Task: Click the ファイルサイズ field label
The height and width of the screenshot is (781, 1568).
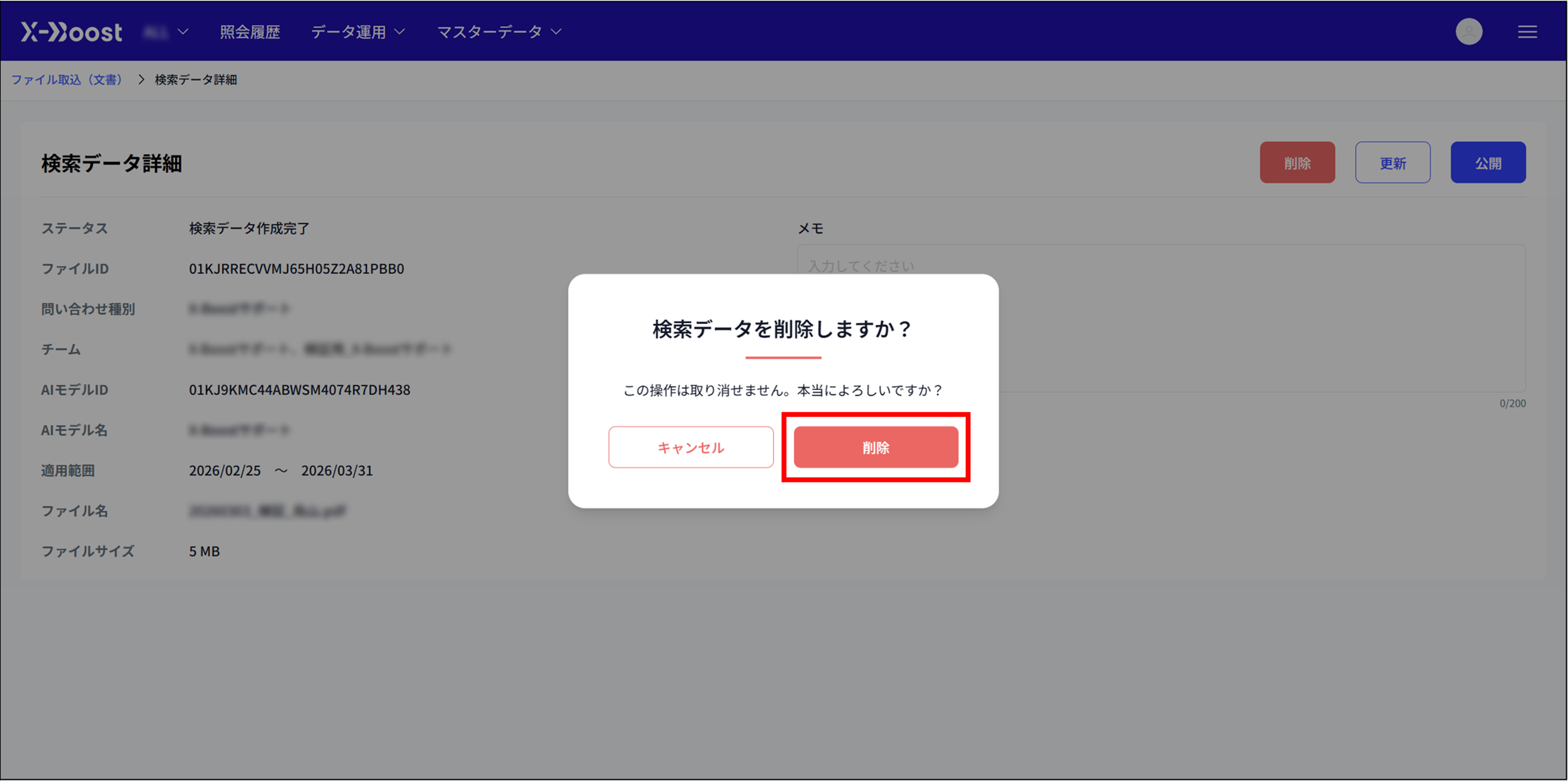Action: [x=88, y=552]
